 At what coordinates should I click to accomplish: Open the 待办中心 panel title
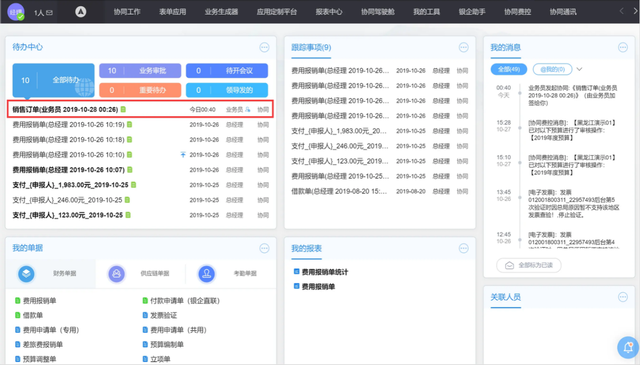[x=27, y=47]
